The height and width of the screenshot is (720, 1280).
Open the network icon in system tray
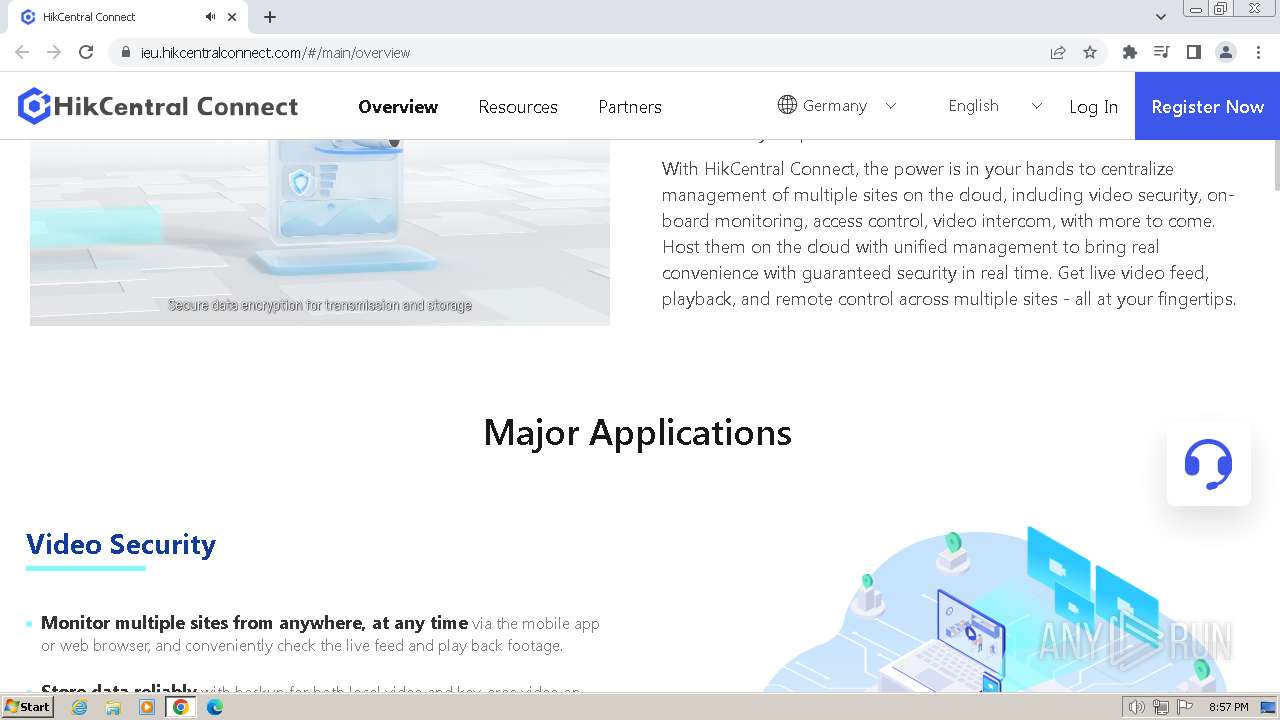tap(1161, 707)
